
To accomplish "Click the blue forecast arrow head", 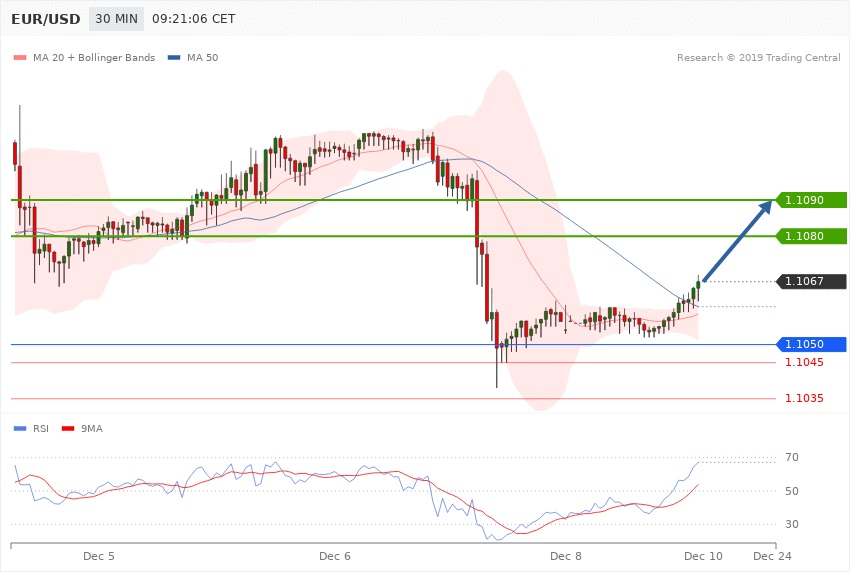I will coord(766,207).
